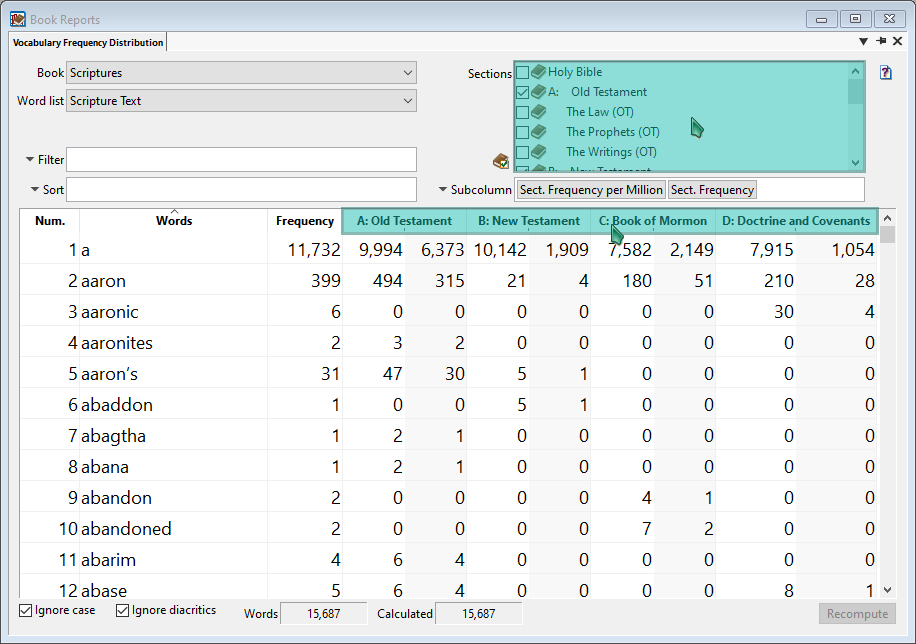916x644 pixels.
Task: Maximize the Book Reports window
Action: coord(855,19)
